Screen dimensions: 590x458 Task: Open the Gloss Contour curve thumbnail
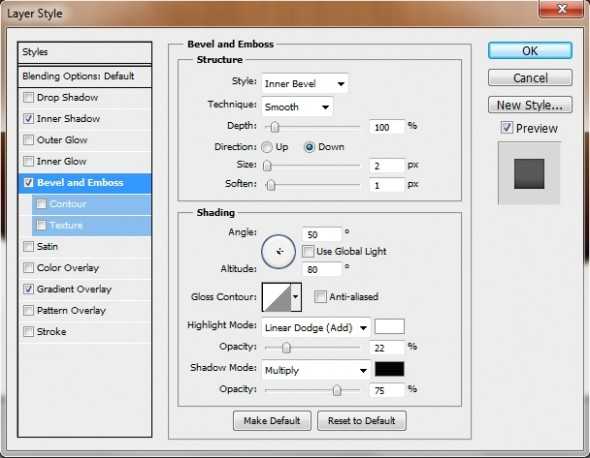(277, 297)
